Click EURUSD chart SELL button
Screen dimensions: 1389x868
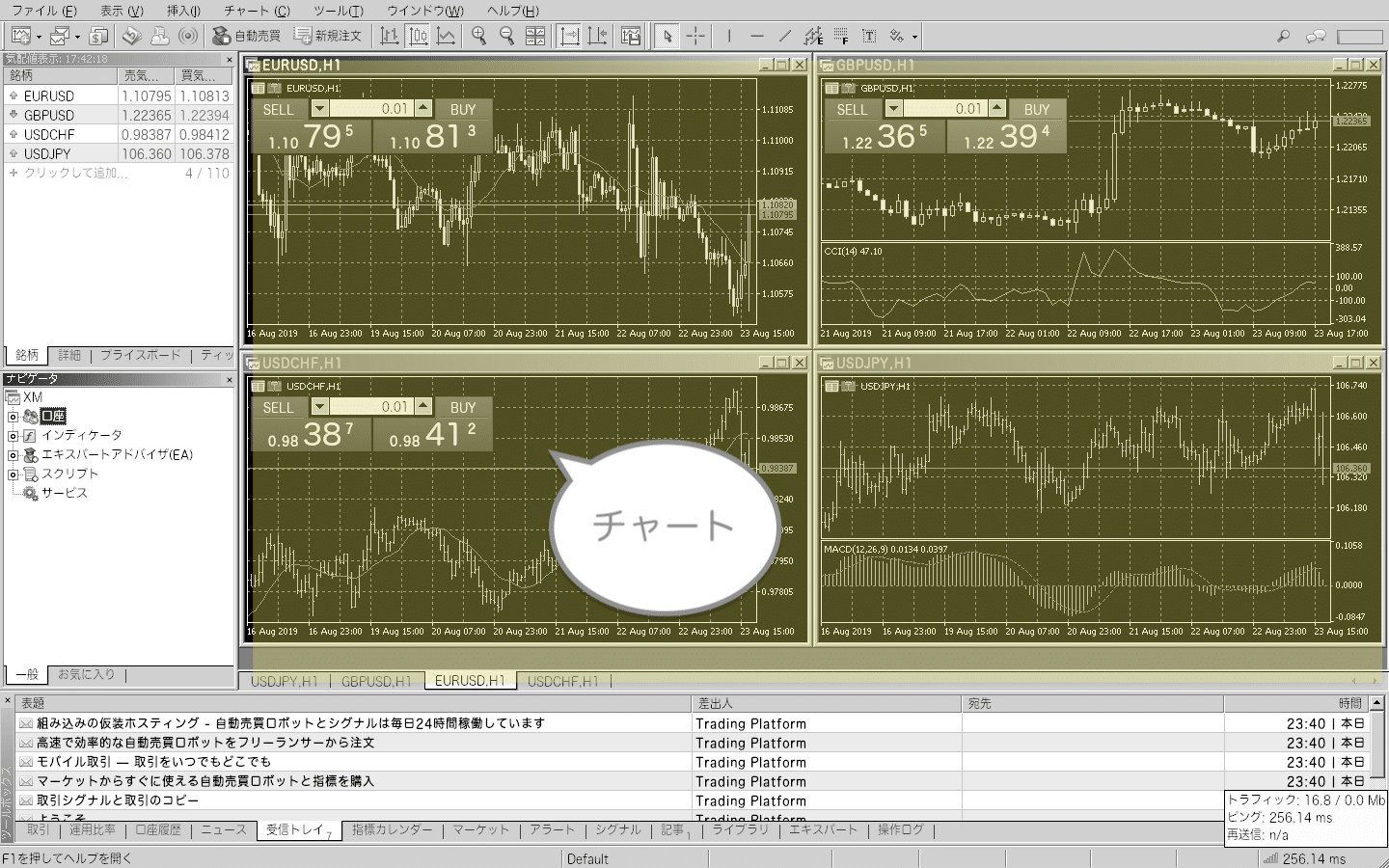point(278,109)
